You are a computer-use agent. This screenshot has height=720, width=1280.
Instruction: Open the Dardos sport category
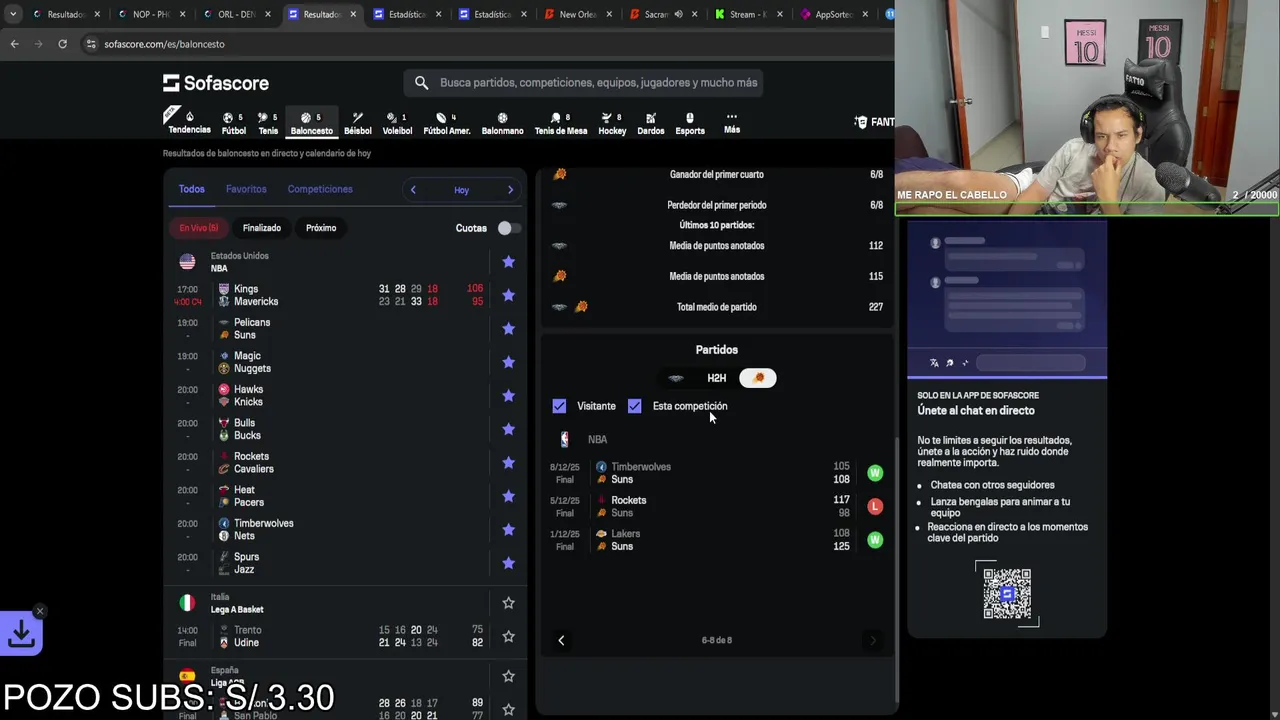tap(651, 123)
